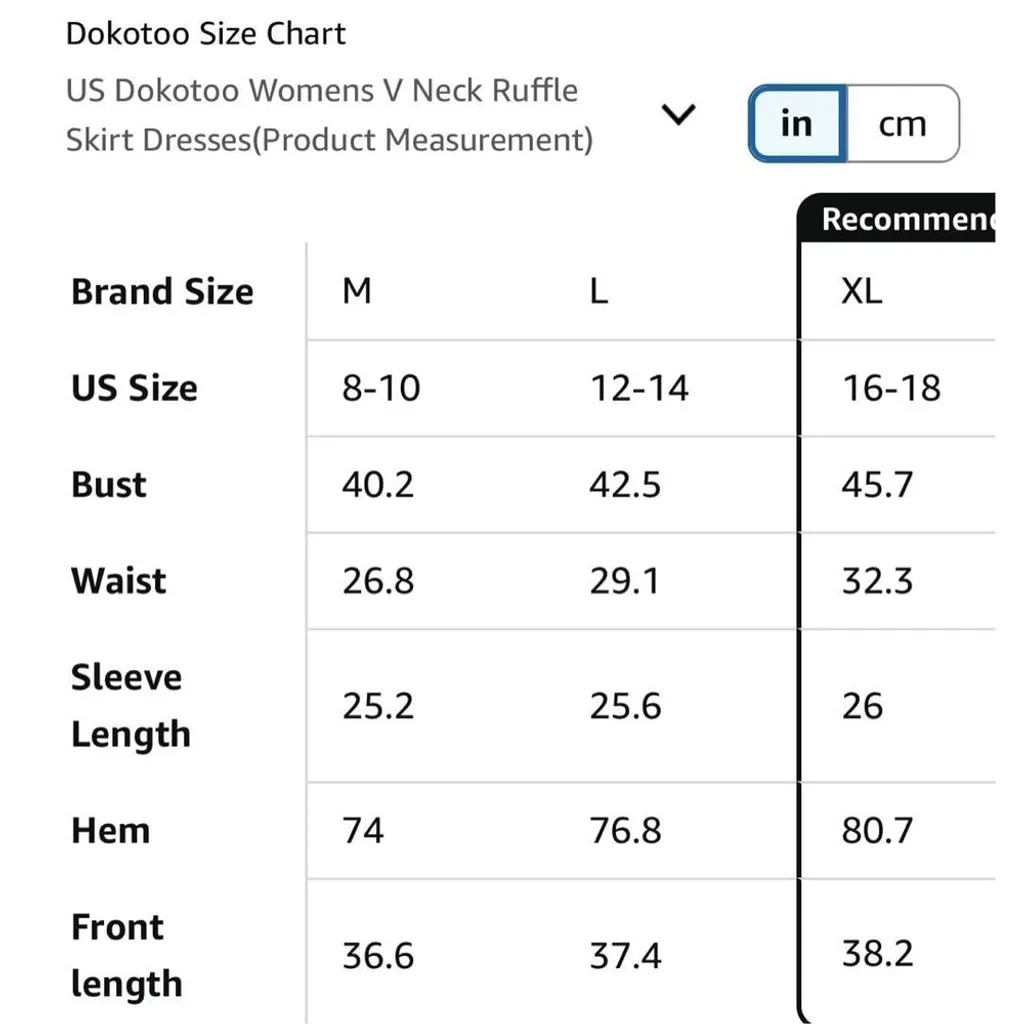Switch measurements to centimeters
The width and height of the screenshot is (1024, 1024).
pos(902,124)
